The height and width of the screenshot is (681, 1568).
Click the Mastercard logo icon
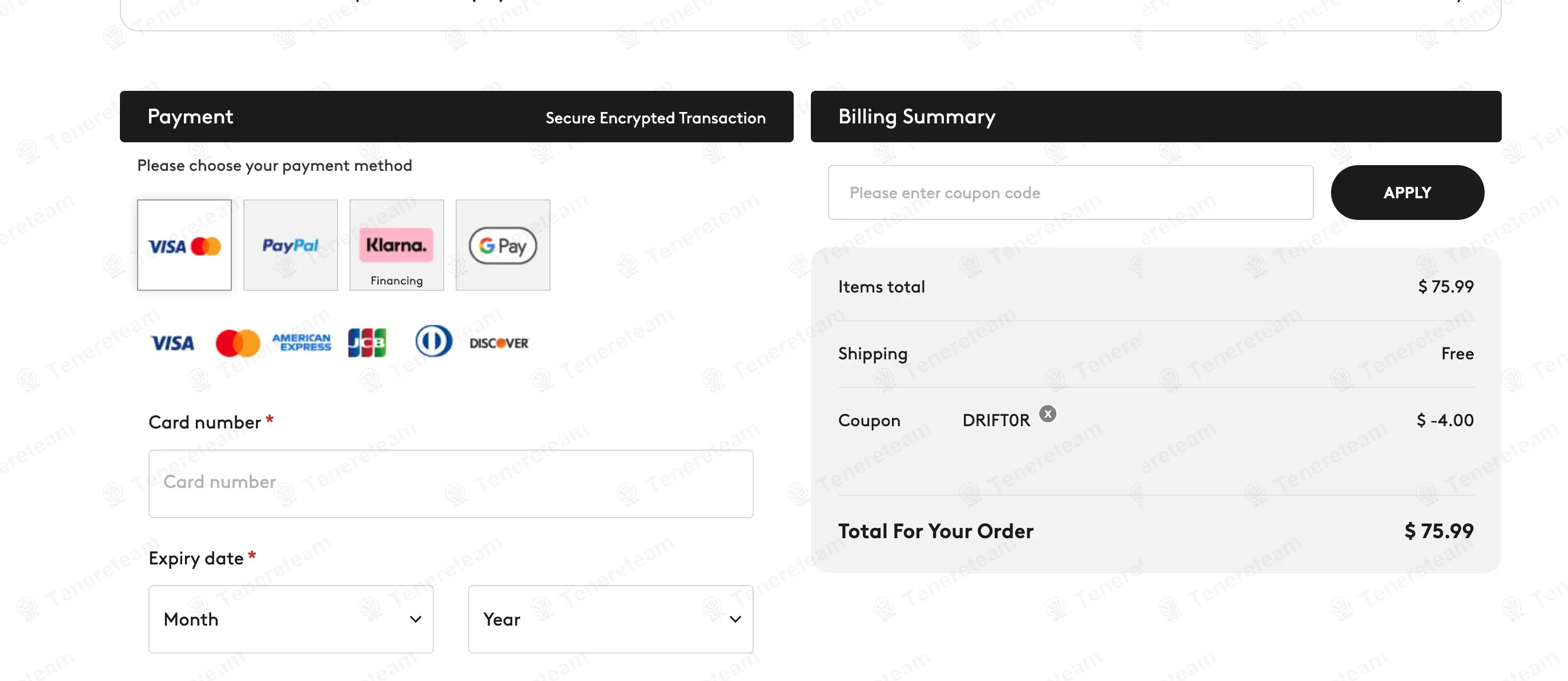pos(238,343)
